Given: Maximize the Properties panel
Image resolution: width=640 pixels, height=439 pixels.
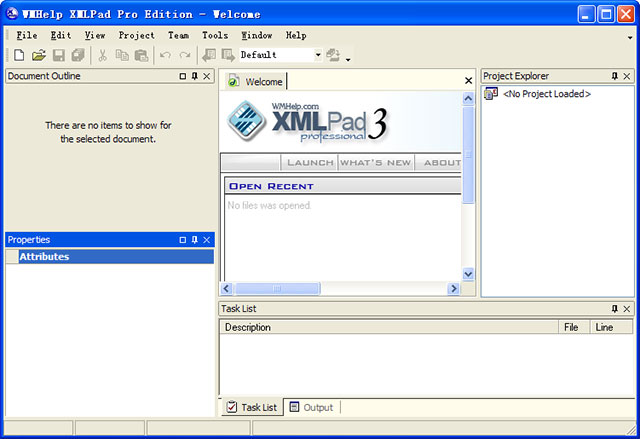Looking at the screenshot, I should (183, 240).
